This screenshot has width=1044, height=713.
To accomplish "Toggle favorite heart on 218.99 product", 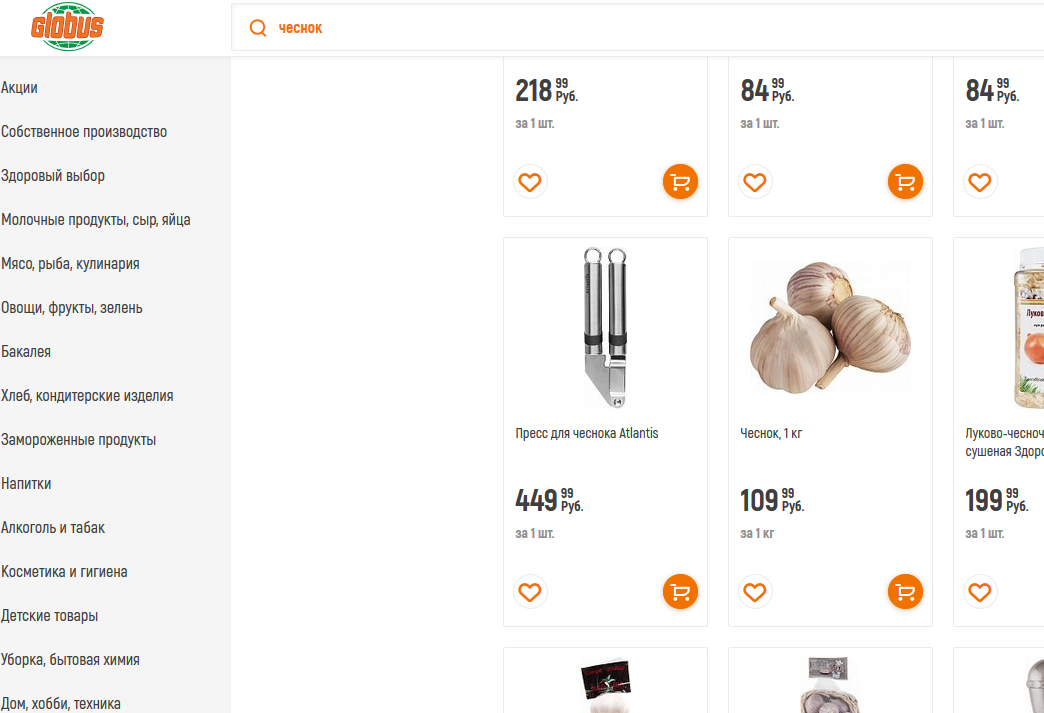I will coord(530,181).
